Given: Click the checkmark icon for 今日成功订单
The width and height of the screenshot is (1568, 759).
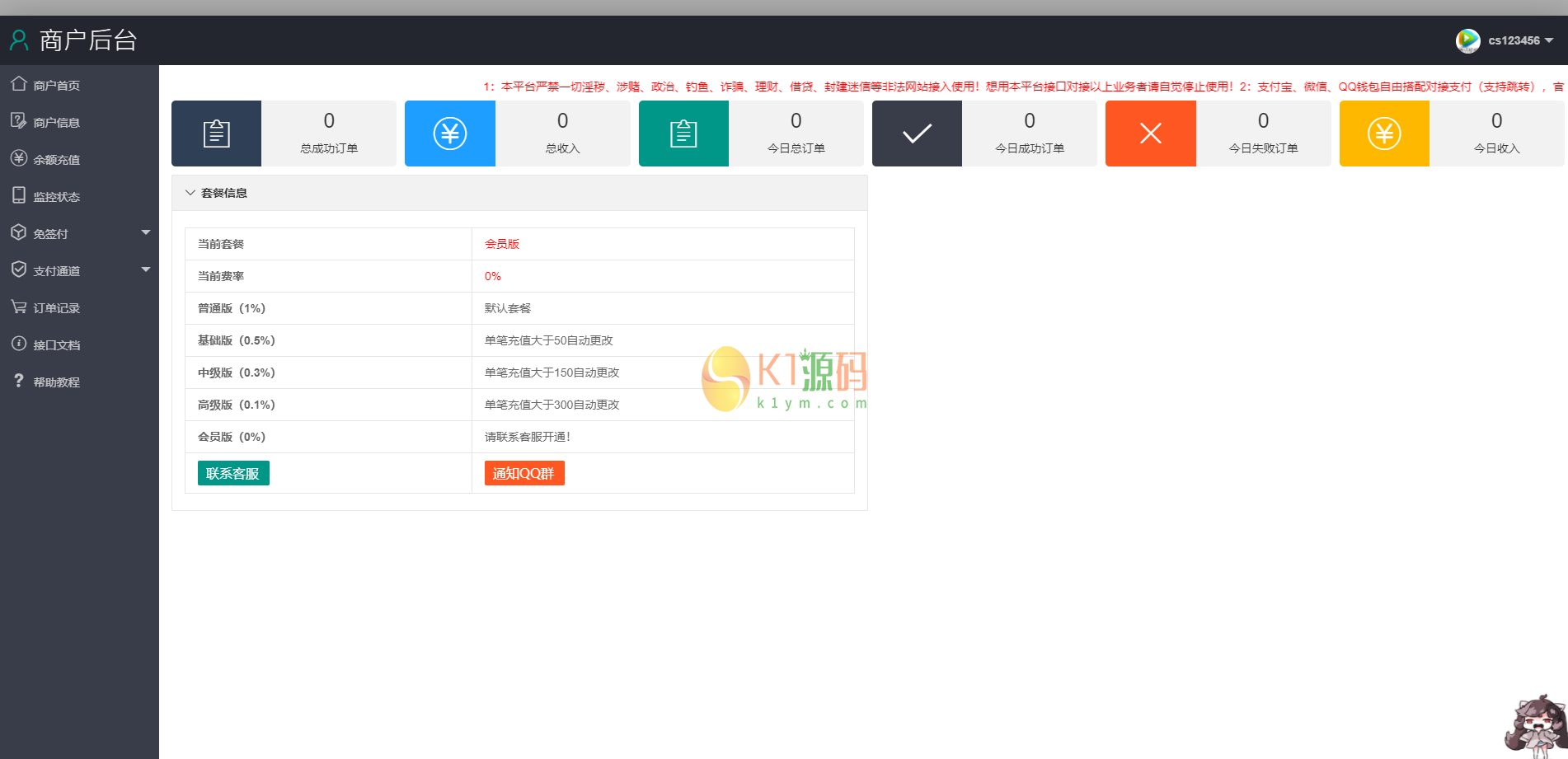Looking at the screenshot, I should point(916,133).
